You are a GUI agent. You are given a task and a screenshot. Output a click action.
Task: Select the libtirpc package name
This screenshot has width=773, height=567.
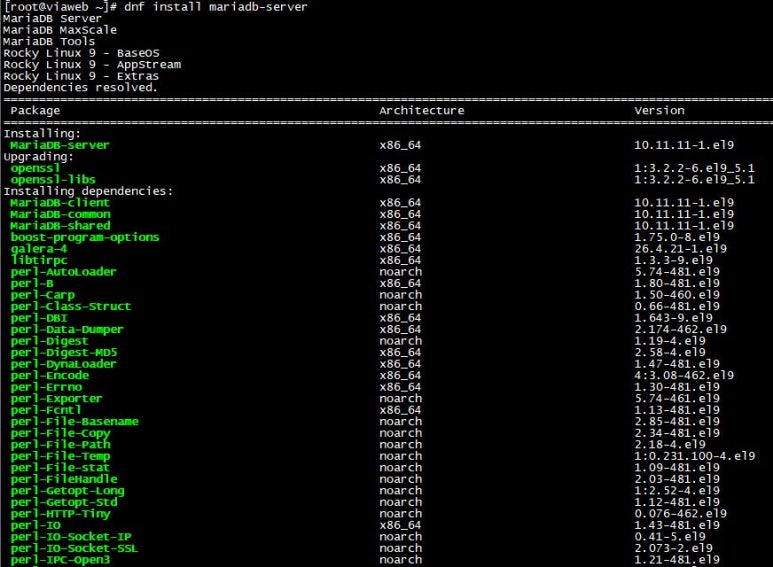pos(38,260)
